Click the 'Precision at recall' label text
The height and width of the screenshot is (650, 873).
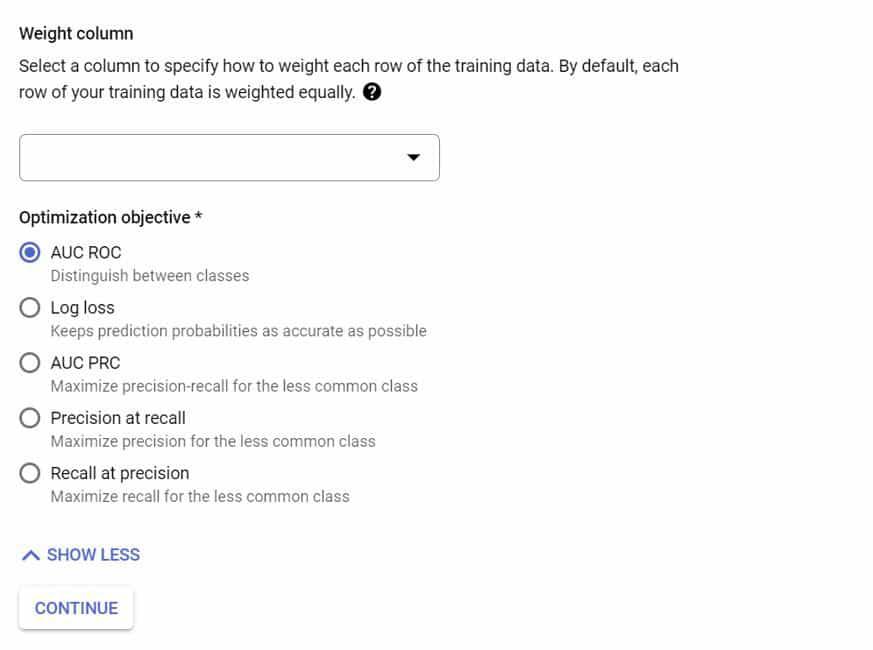118,418
